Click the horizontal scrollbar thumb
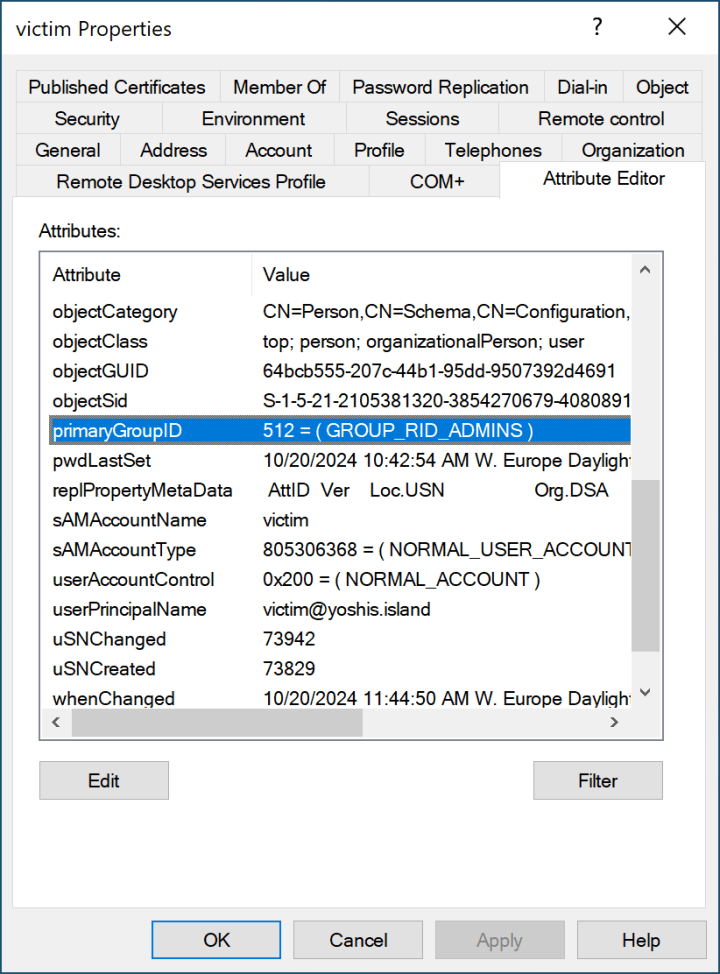720x974 pixels. click(217, 722)
